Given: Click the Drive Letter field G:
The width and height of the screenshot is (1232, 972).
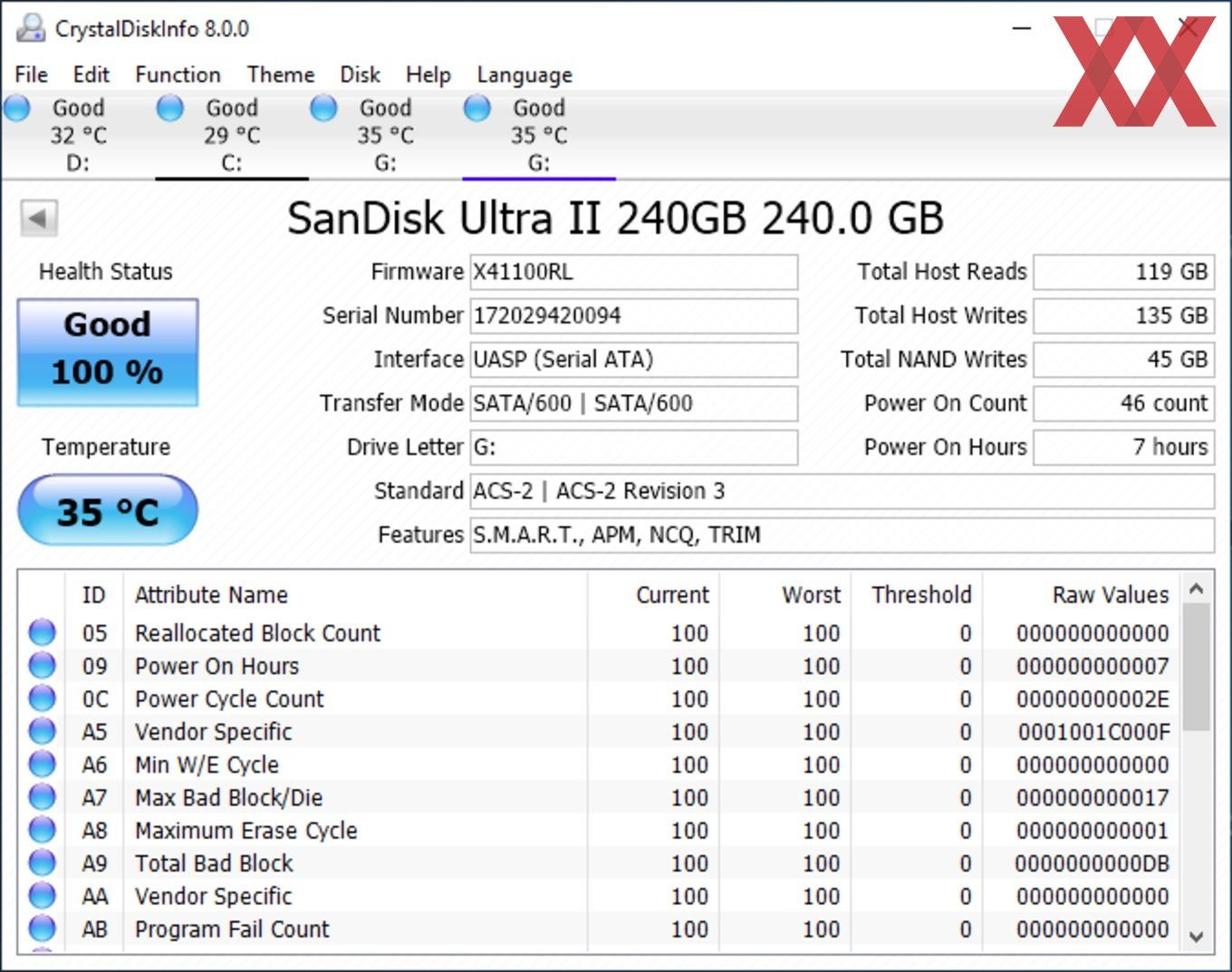Looking at the screenshot, I should coord(633,447).
